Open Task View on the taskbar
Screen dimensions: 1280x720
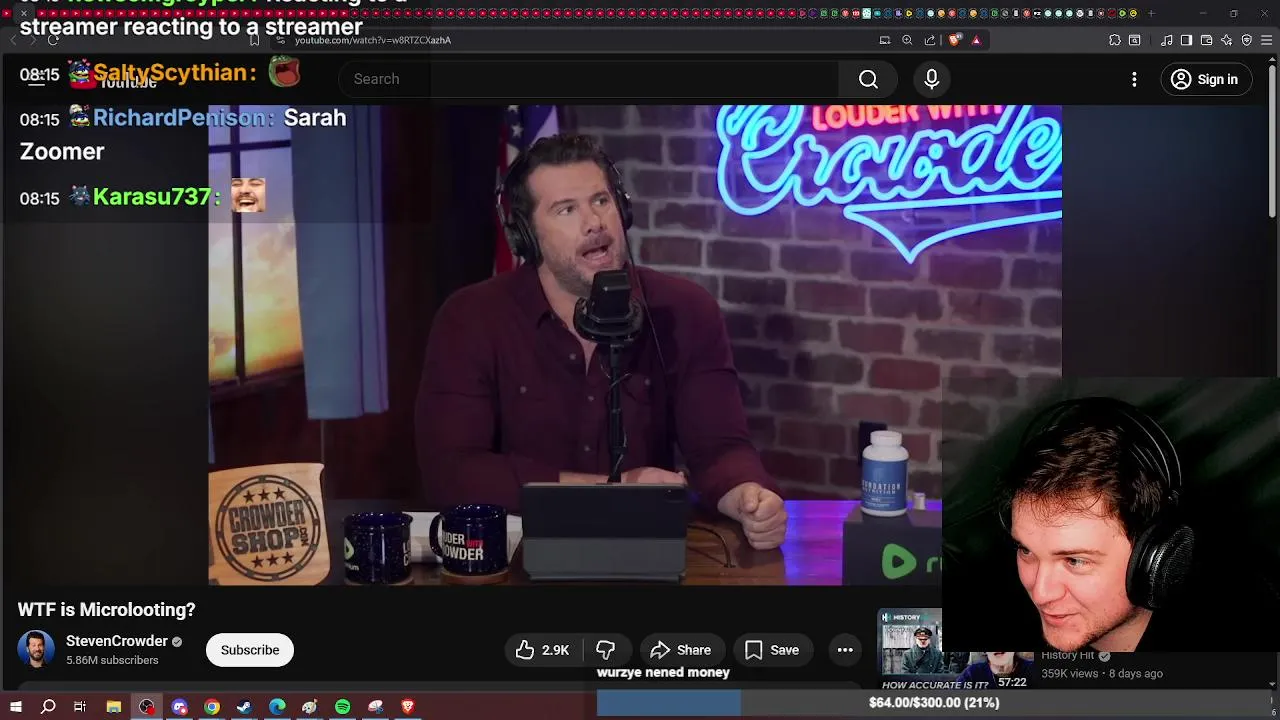80,706
